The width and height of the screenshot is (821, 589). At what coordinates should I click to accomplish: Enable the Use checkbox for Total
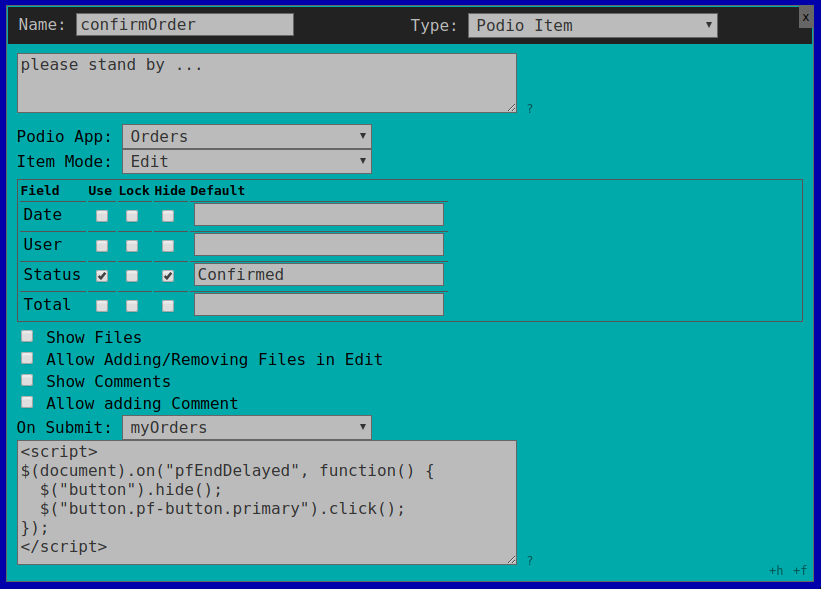click(x=102, y=306)
